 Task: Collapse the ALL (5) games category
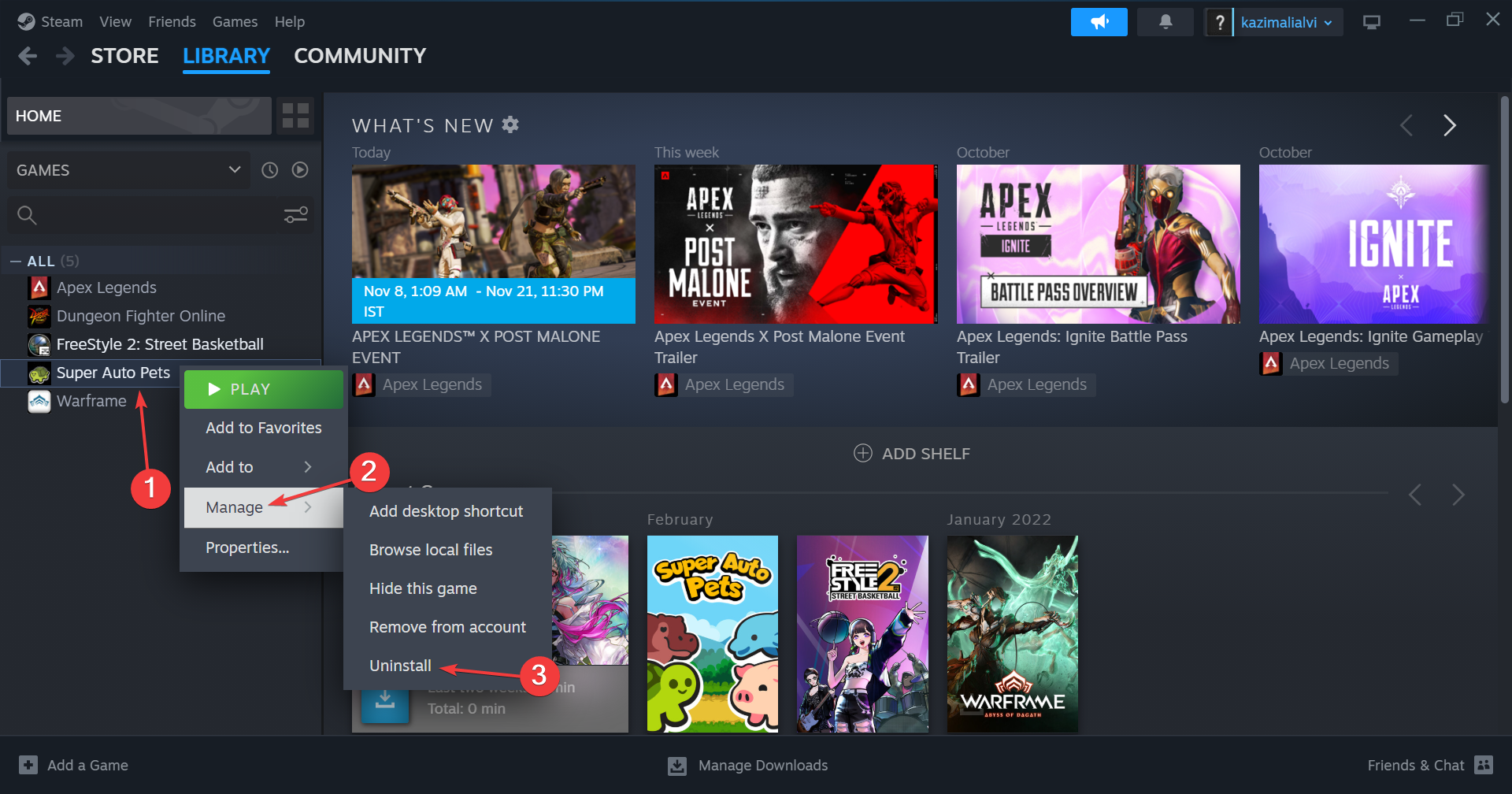(16, 261)
